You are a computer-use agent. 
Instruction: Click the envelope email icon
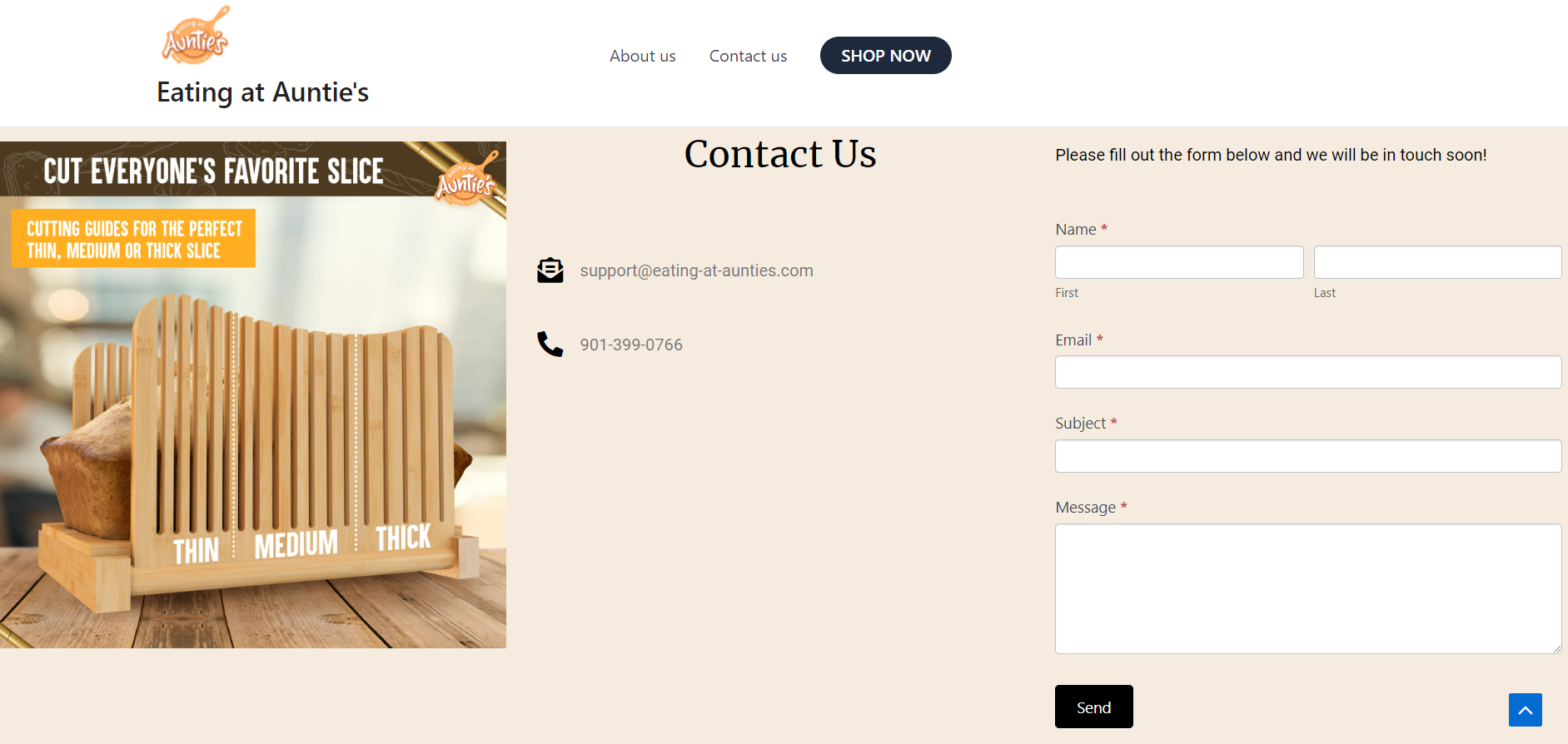tap(550, 270)
